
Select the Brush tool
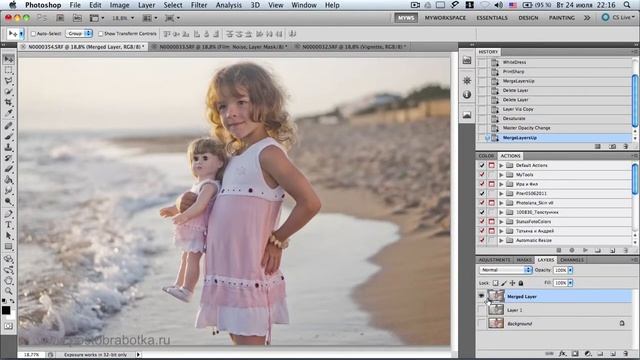click(x=9, y=137)
